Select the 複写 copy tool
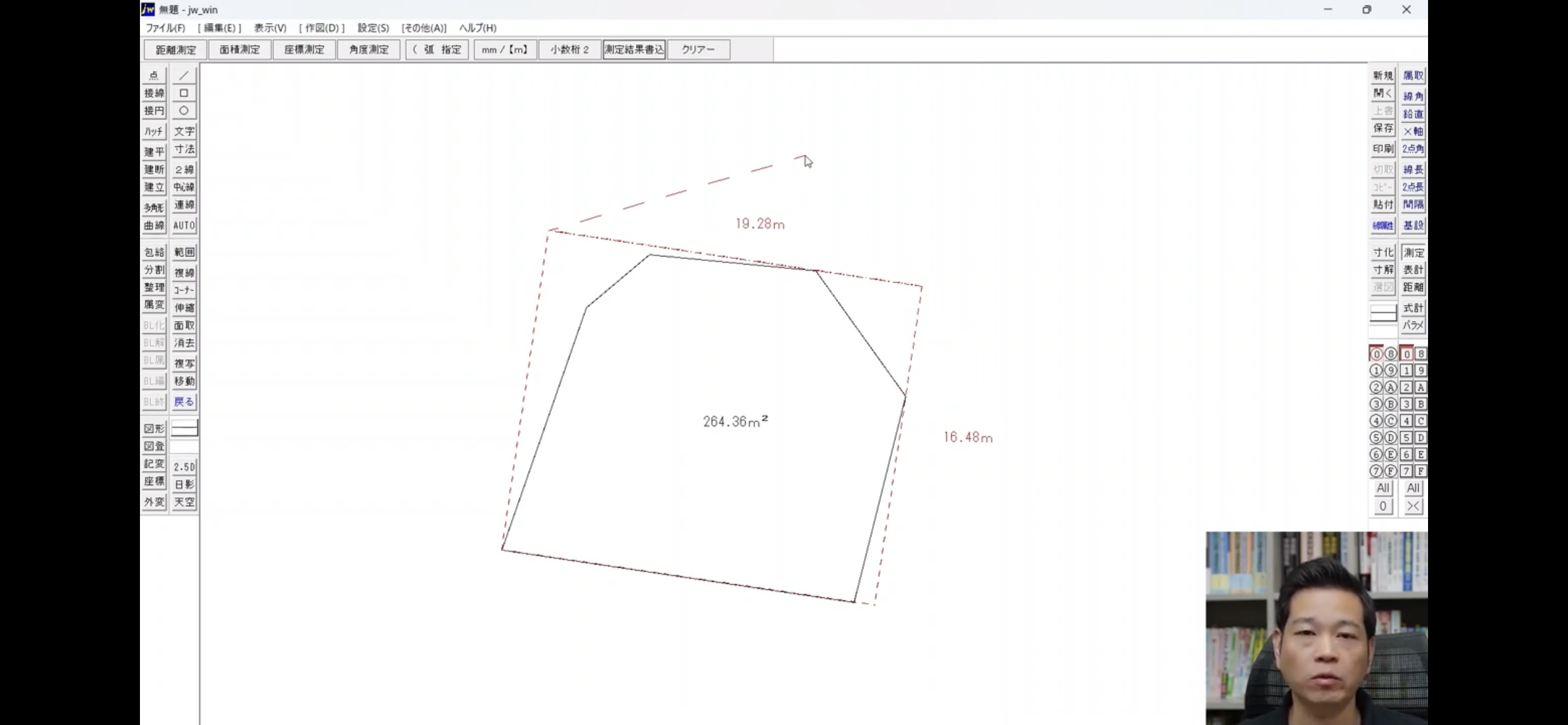This screenshot has width=1568, height=725. click(x=184, y=364)
